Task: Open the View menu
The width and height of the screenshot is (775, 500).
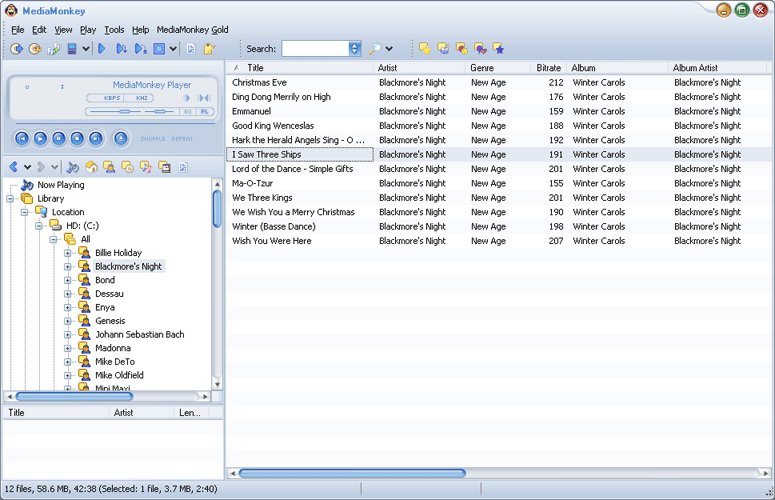Action: 63,30
